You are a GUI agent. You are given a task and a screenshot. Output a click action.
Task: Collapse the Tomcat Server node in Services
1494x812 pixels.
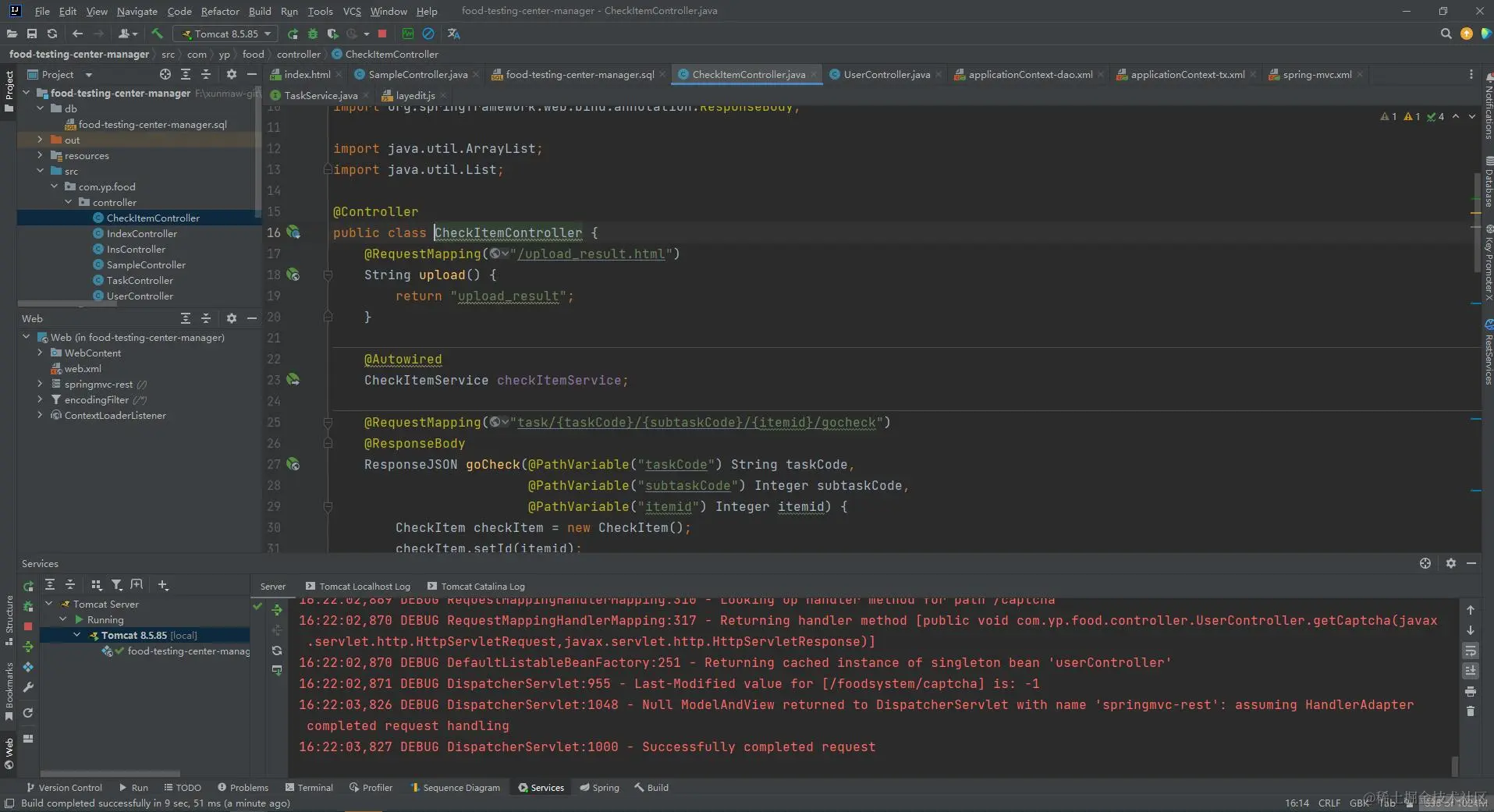coord(49,604)
